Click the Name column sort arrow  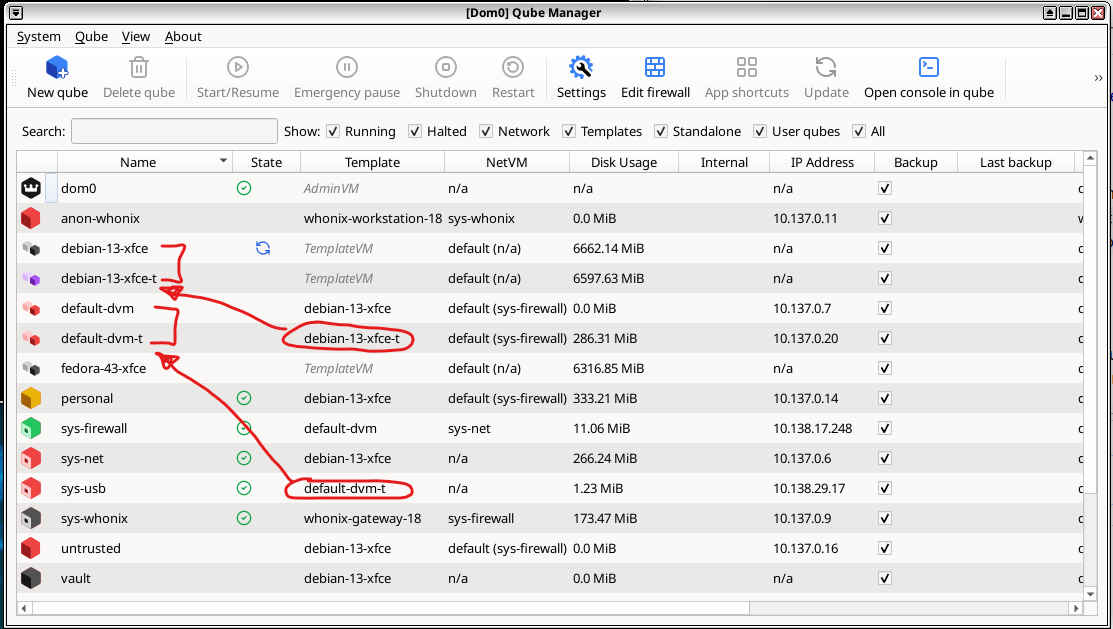coord(223,161)
